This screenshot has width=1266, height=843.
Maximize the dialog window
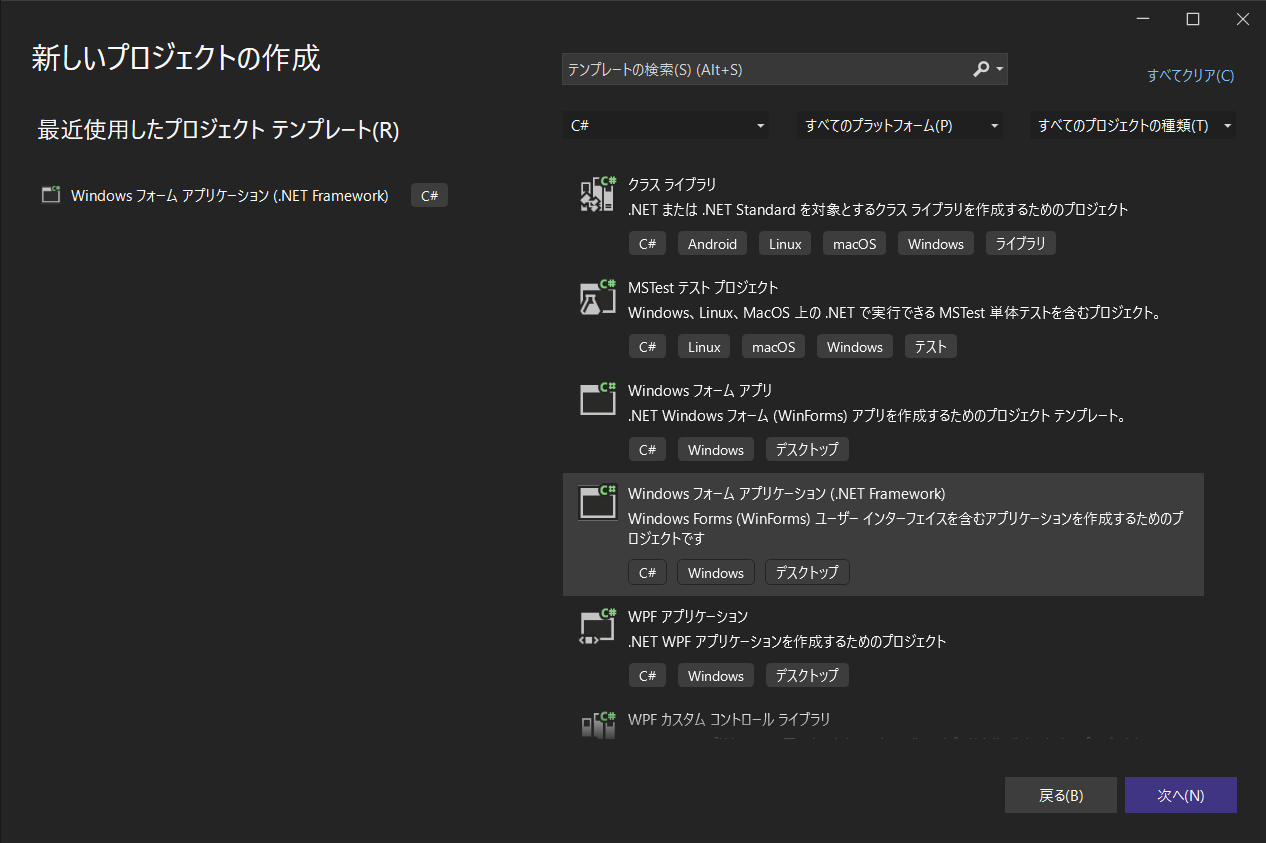pyautogui.click(x=1193, y=19)
